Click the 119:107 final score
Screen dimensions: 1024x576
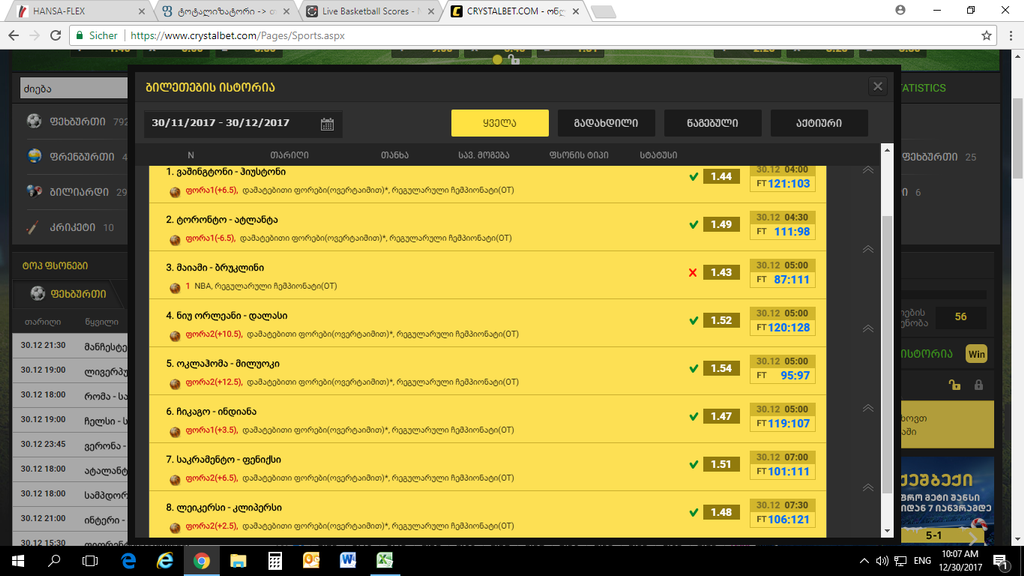789,424
